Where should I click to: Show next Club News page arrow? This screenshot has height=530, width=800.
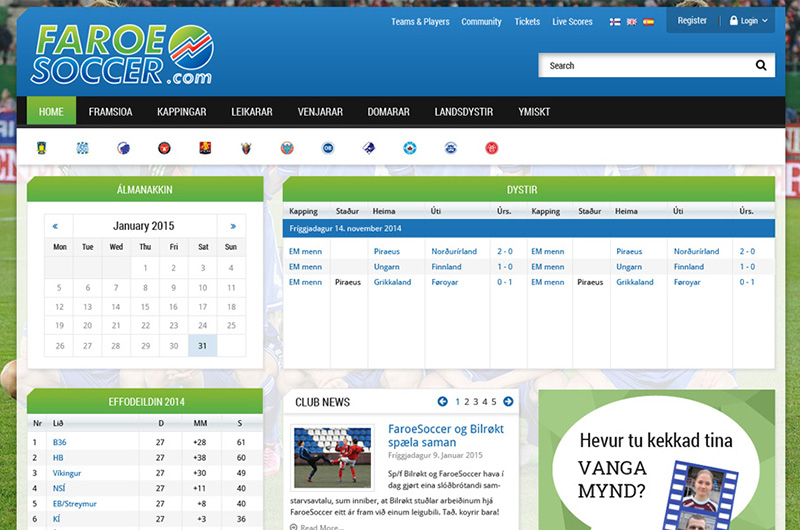tap(508, 401)
